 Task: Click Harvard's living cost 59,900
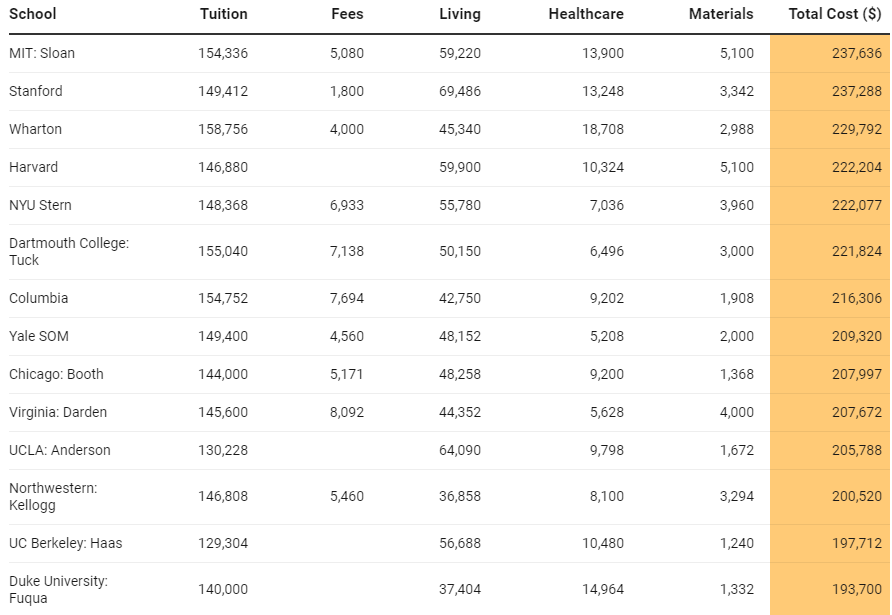[x=460, y=167]
